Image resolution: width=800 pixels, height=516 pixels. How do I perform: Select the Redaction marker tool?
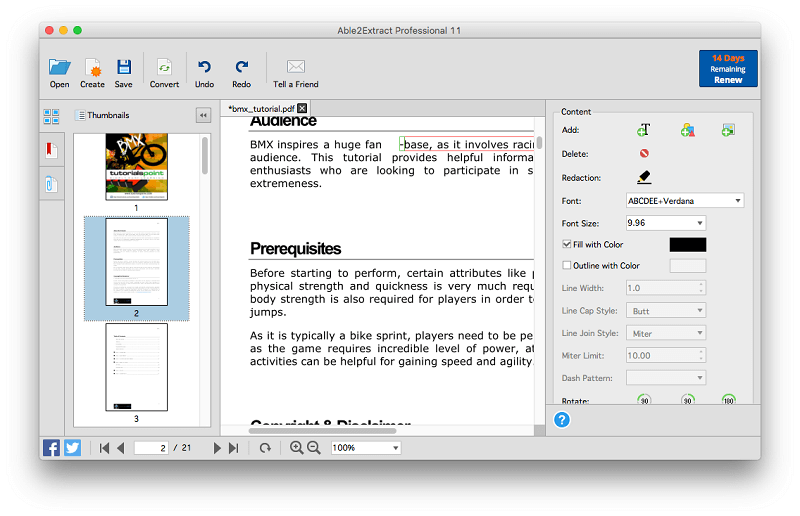(x=644, y=177)
